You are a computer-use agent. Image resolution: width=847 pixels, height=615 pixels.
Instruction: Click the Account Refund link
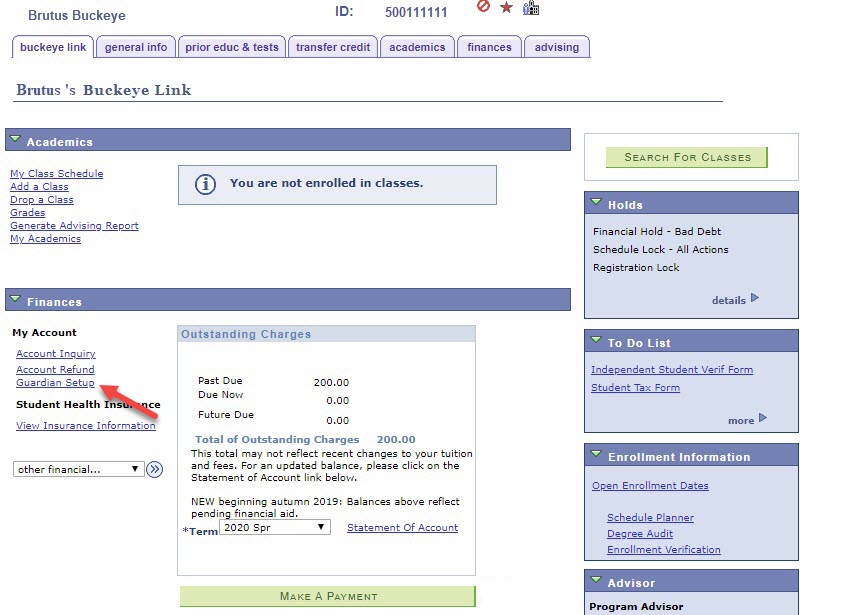click(x=55, y=369)
